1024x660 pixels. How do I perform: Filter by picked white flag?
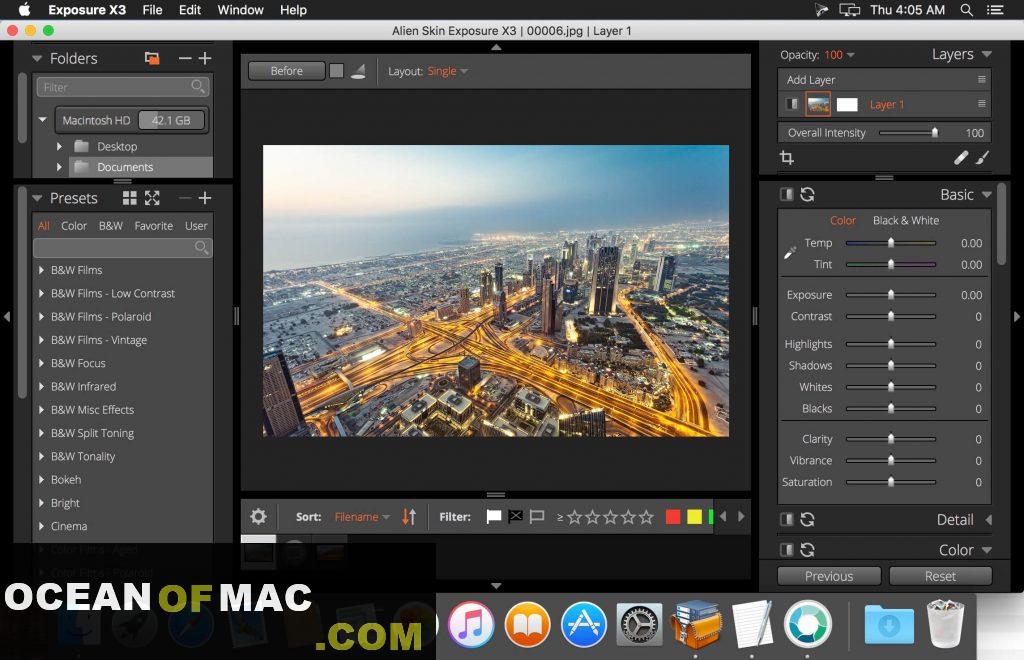pyautogui.click(x=494, y=516)
